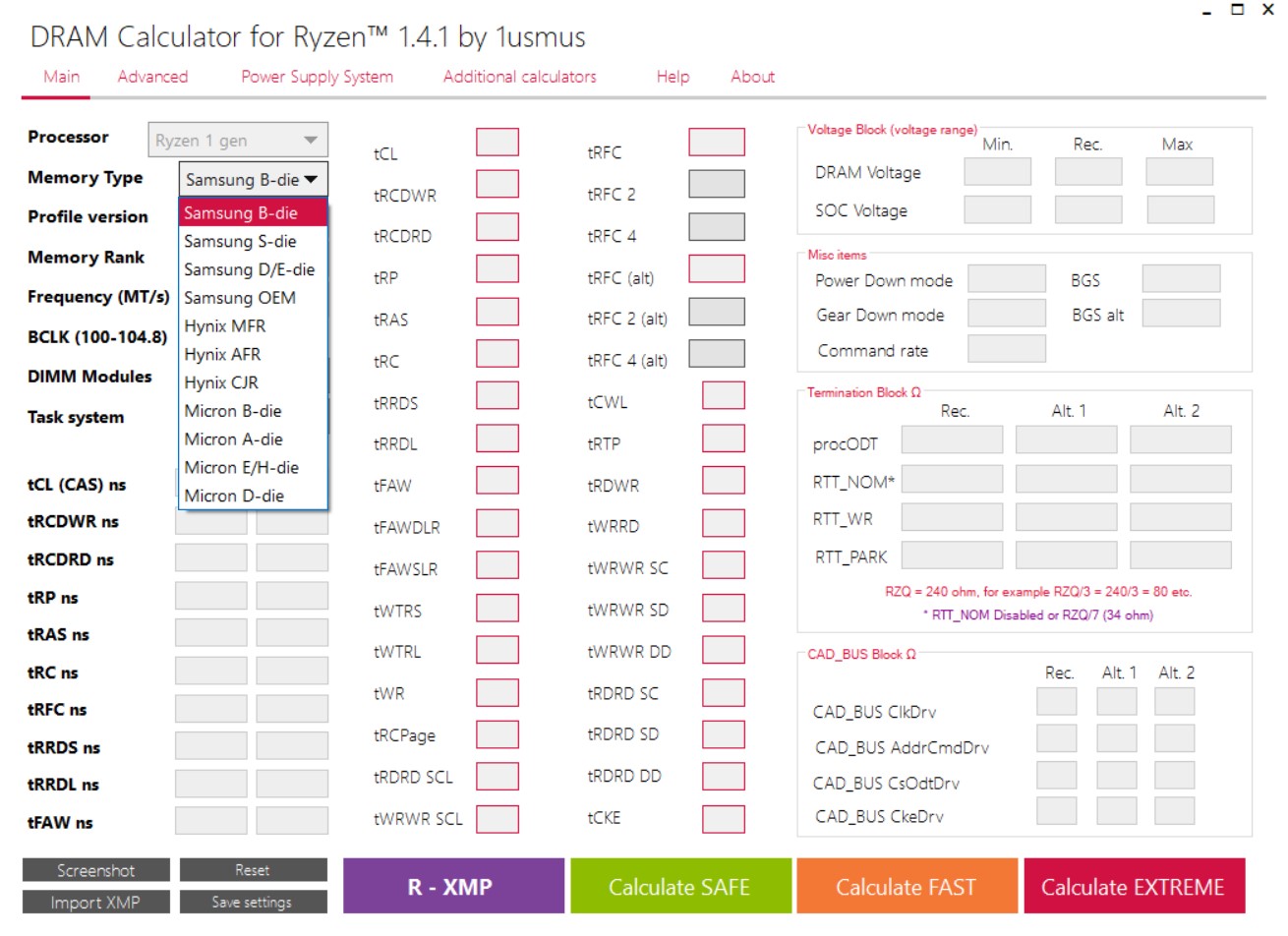Choose Micron B-die from the list
This screenshot has width=1288, height=936.
(x=253, y=411)
